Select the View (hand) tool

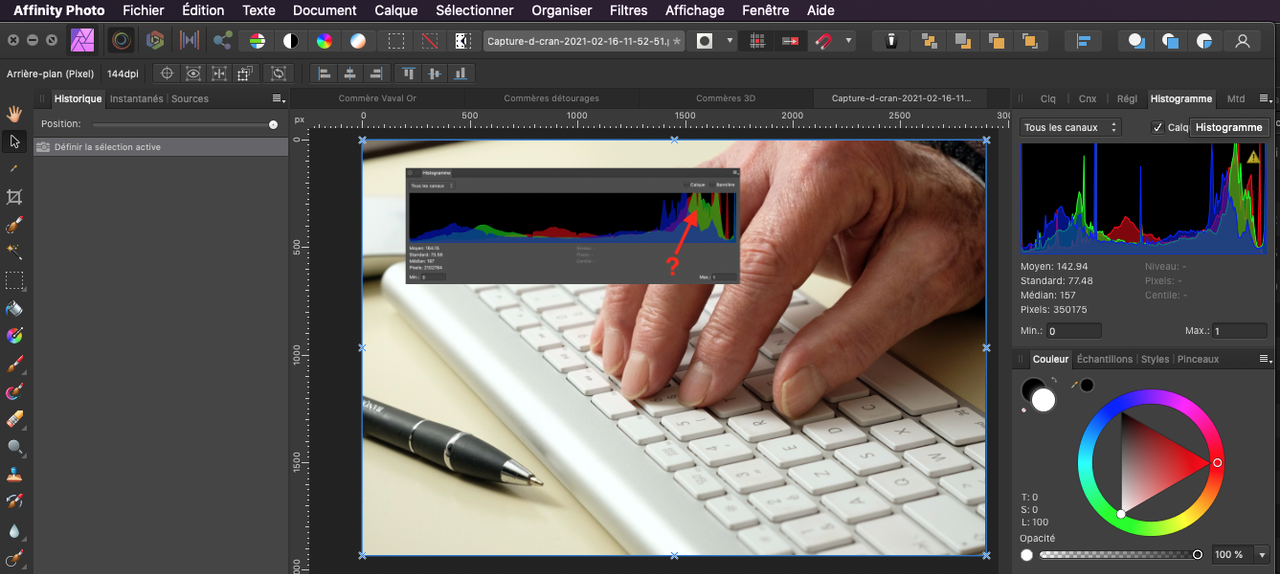click(14, 114)
